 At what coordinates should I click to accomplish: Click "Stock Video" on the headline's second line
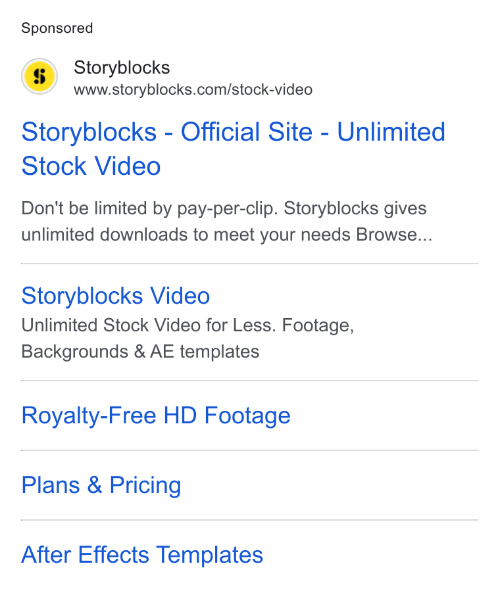pos(91,166)
